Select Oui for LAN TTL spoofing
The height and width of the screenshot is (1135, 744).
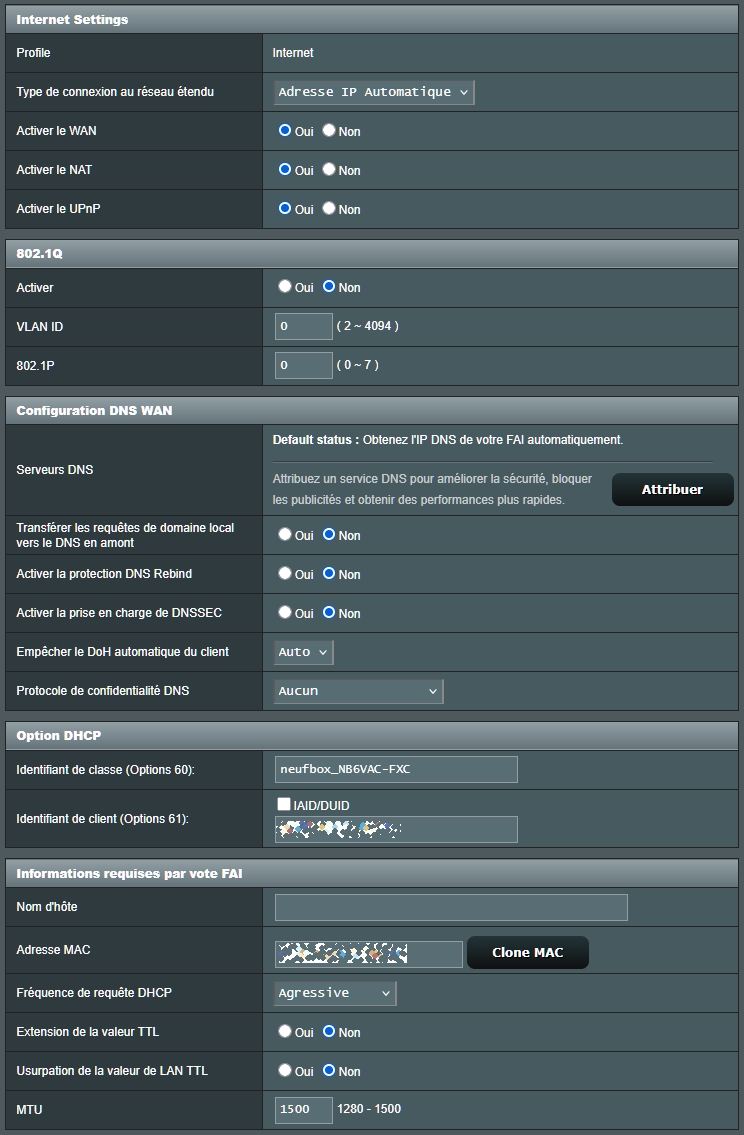click(x=285, y=1070)
